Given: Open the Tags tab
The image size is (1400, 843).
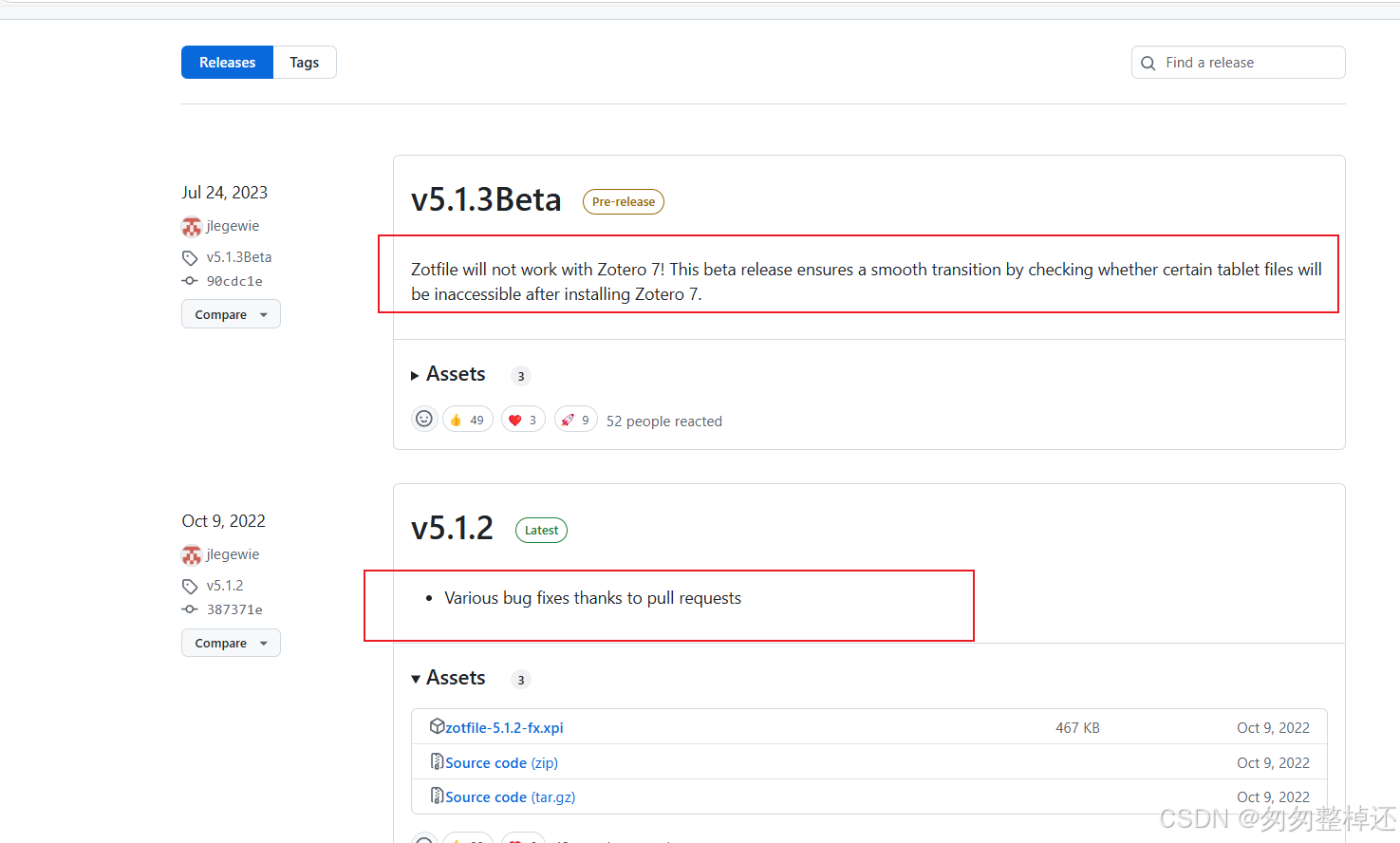Looking at the screenshot, I should point(305,63).
